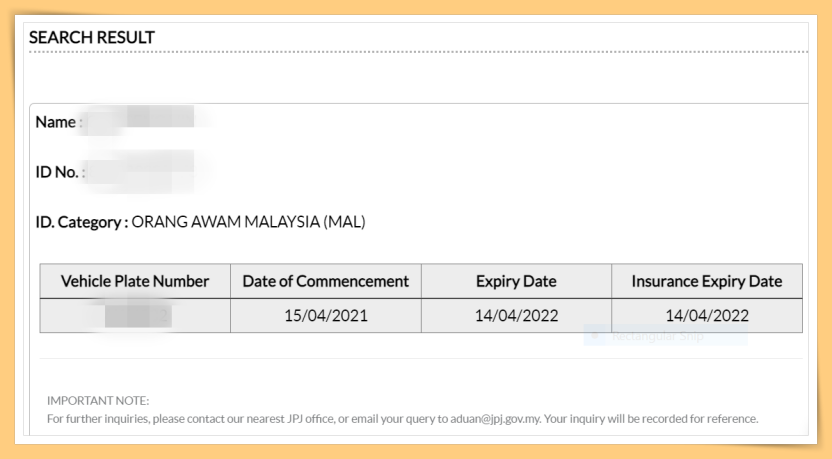Viewport: 832px width, 459px height.
Task: Click the Name field label
Action: tap(58, 122)
